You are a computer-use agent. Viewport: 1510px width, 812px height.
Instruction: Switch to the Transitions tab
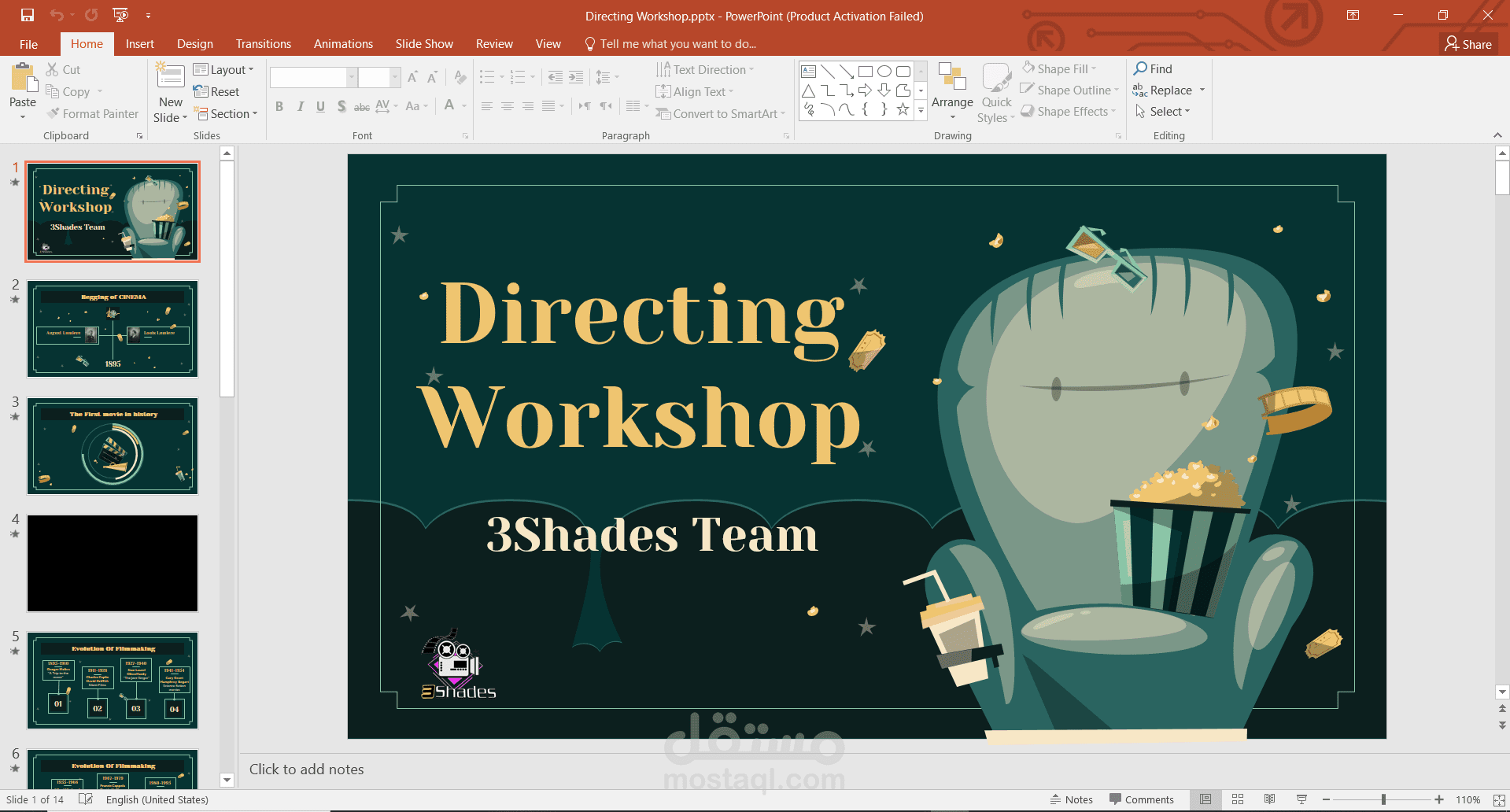(264, 44)
